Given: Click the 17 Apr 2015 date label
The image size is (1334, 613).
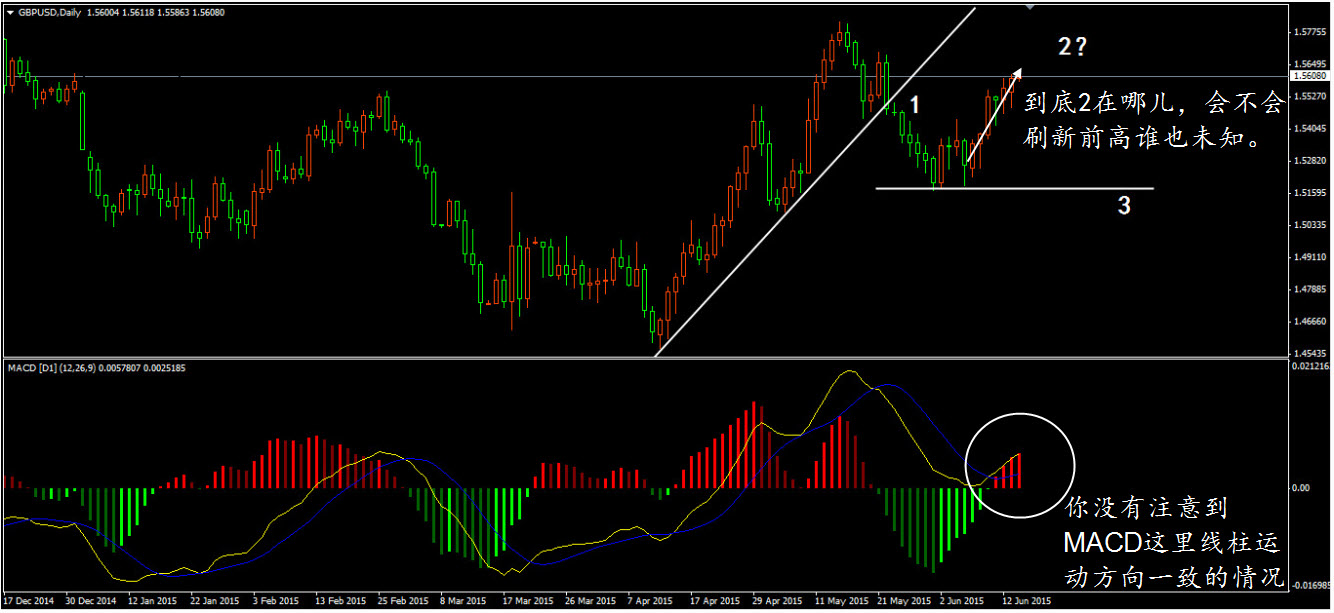Looking at the screenshot, I should [714, 601].
